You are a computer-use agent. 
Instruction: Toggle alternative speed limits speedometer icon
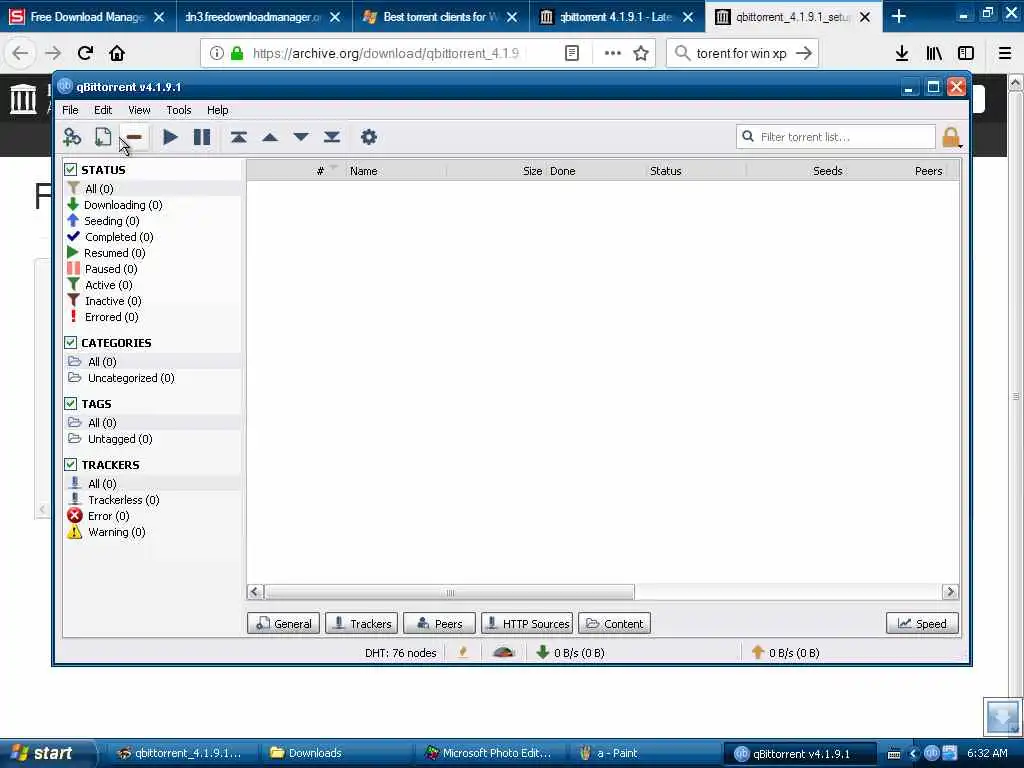pos(504,652)
